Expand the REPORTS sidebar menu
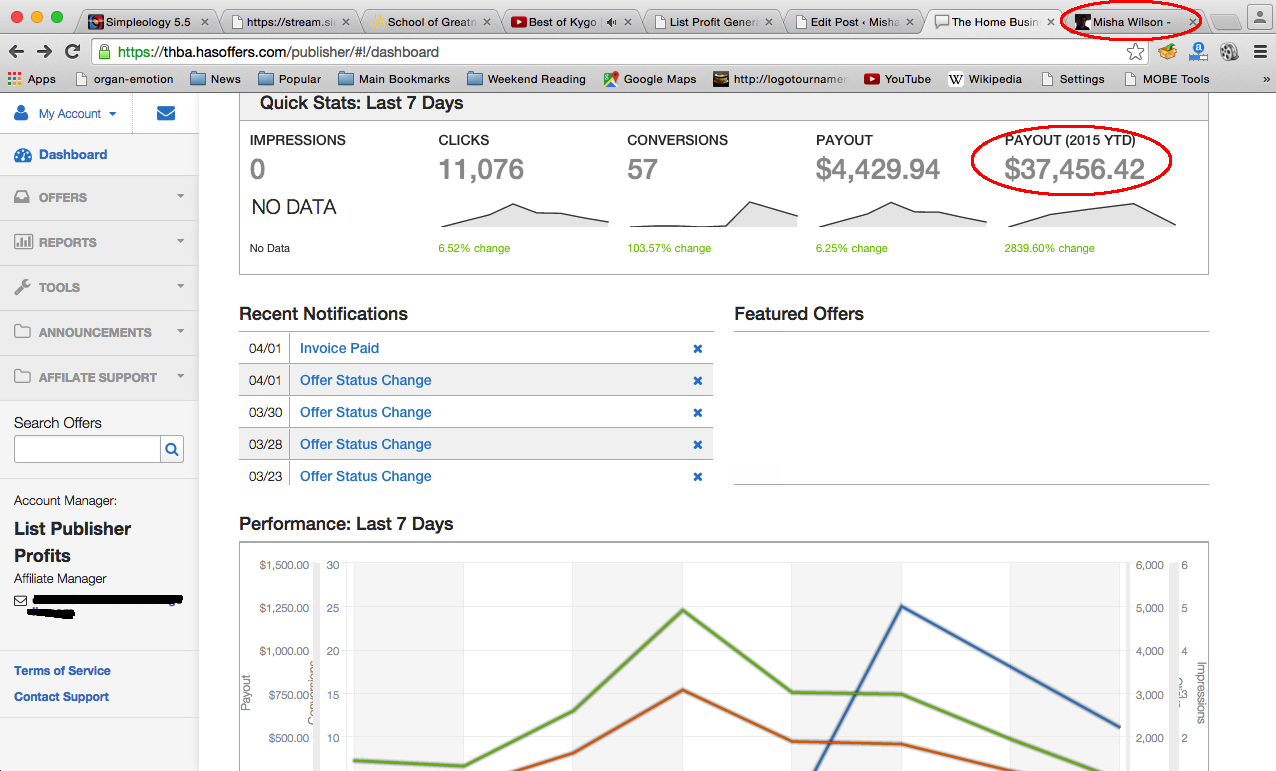The image size is (1276, 771). [x=98, y=242]
